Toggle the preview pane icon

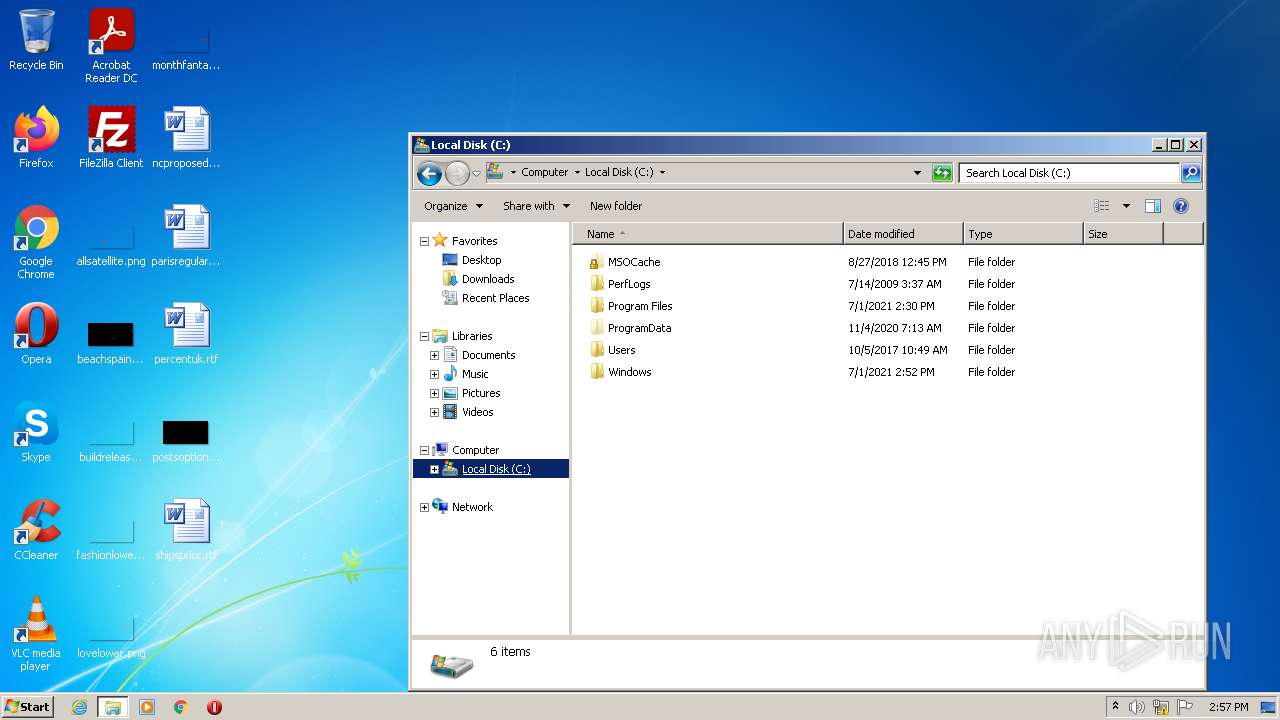click(1153, 206)
